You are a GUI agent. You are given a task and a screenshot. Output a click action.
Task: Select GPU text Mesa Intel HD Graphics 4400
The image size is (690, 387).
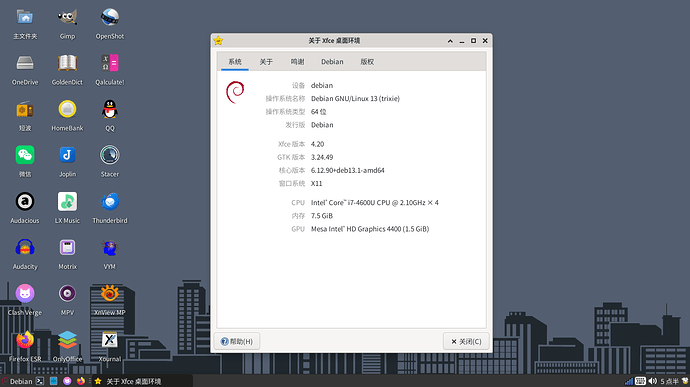(x=370, y=229)
